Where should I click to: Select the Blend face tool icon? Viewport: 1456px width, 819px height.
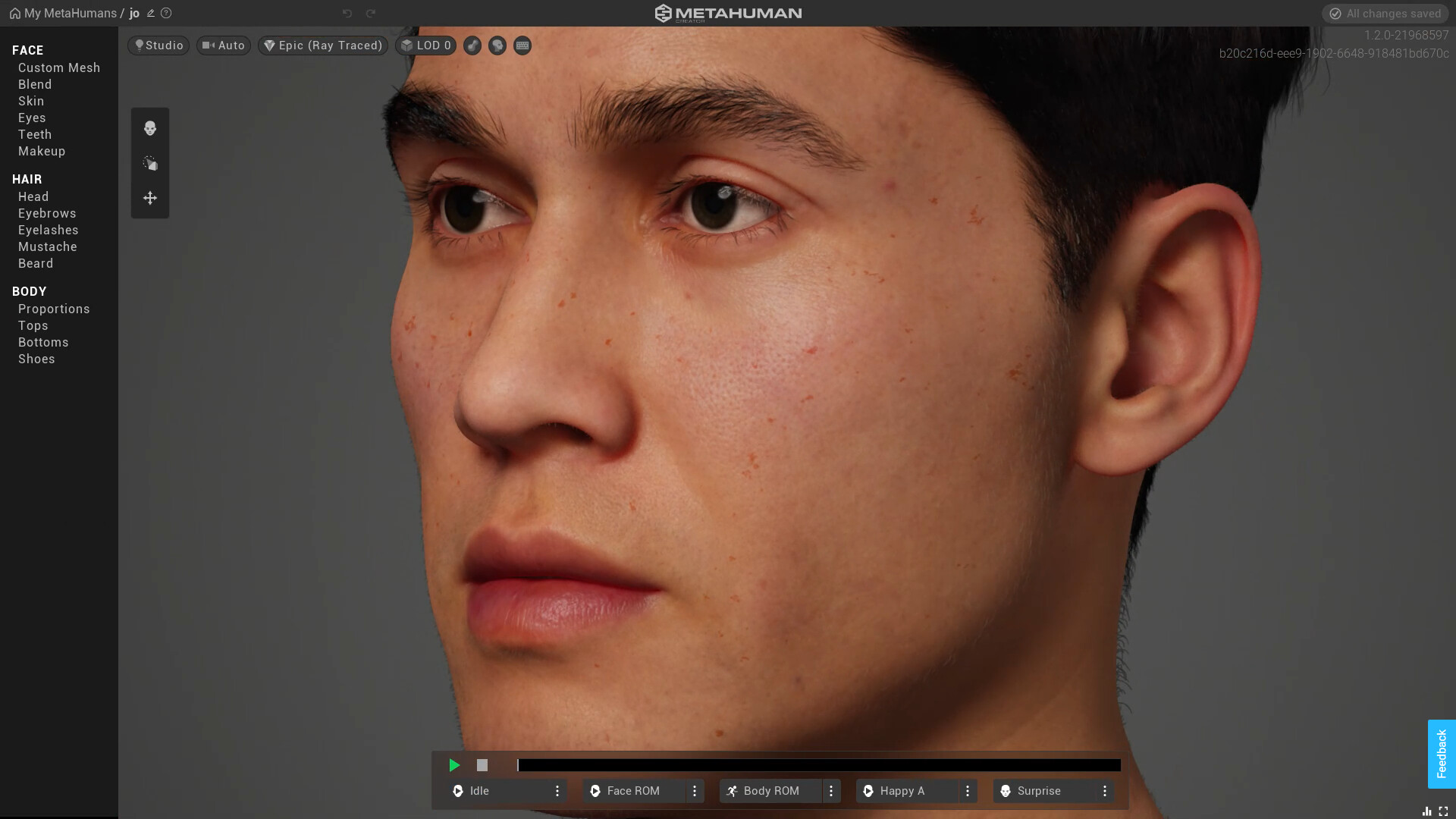point(150,128)
